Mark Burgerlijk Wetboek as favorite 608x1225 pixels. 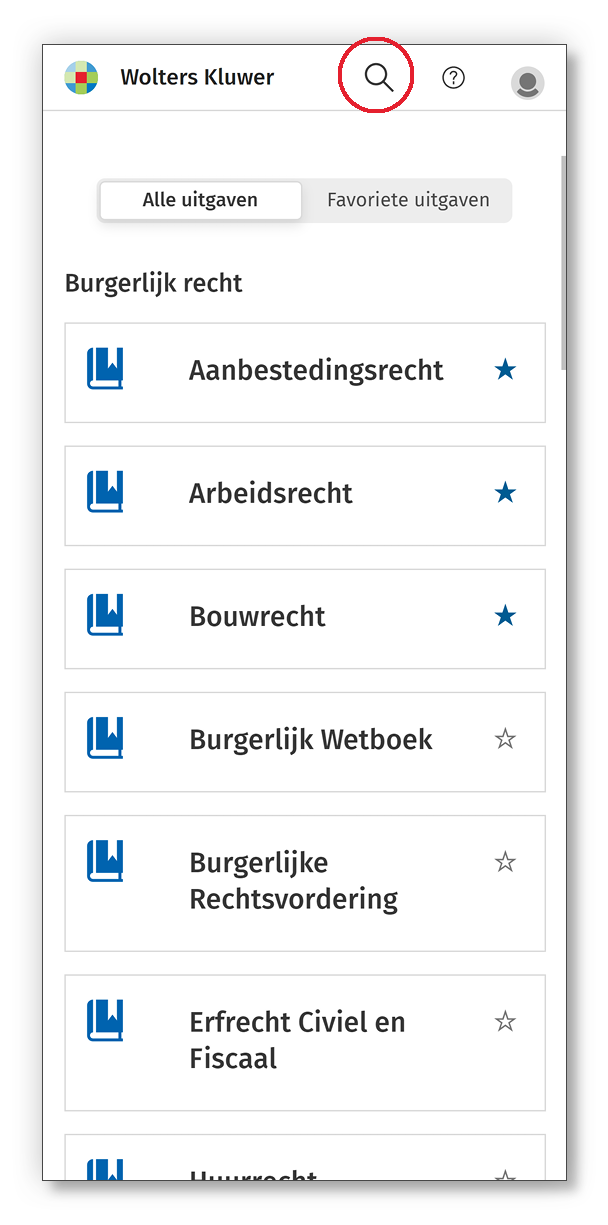pyautogui.click(x=506, y=739)
